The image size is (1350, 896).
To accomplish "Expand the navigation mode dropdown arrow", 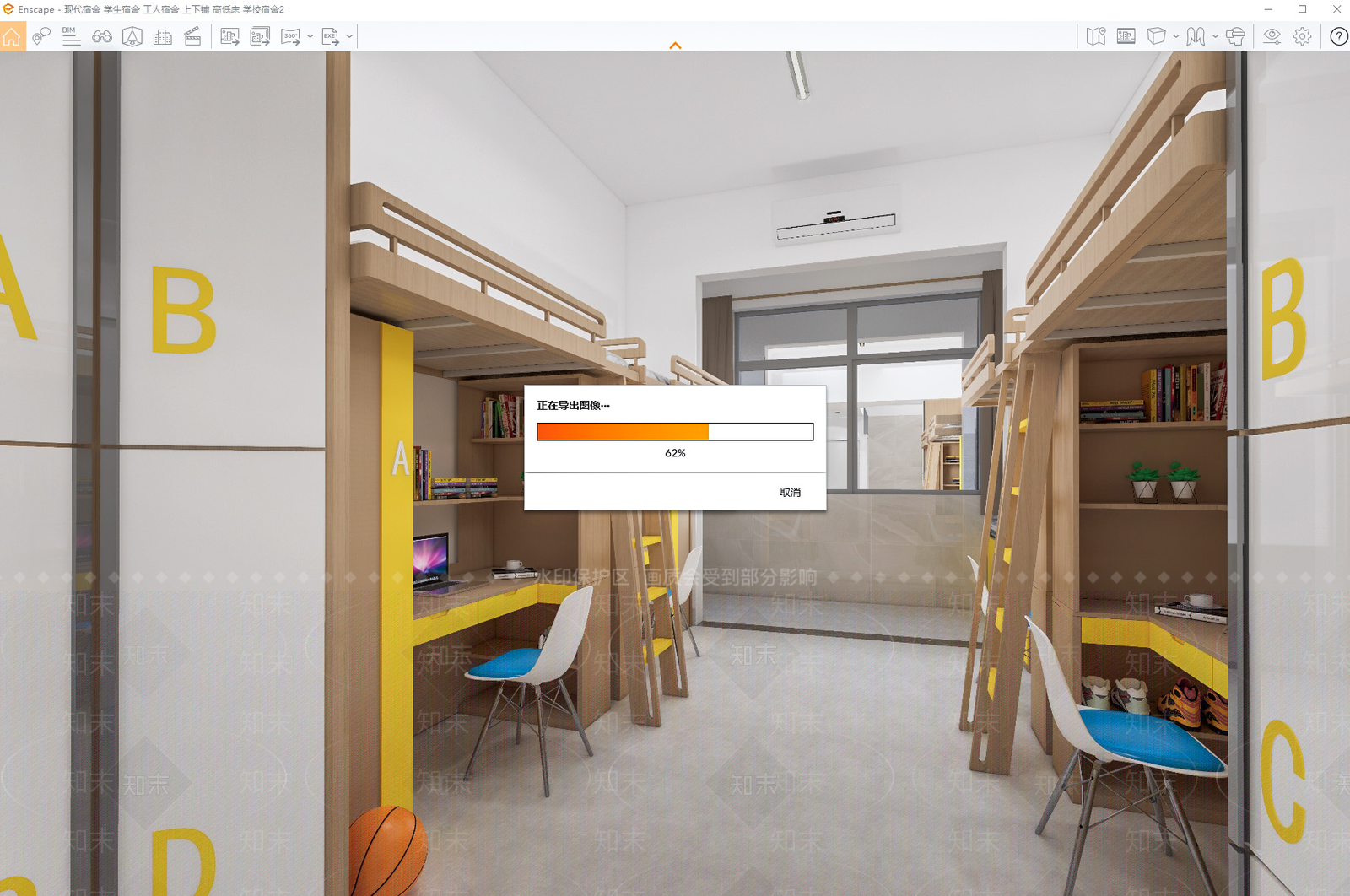I will (x=1215, y=36).
